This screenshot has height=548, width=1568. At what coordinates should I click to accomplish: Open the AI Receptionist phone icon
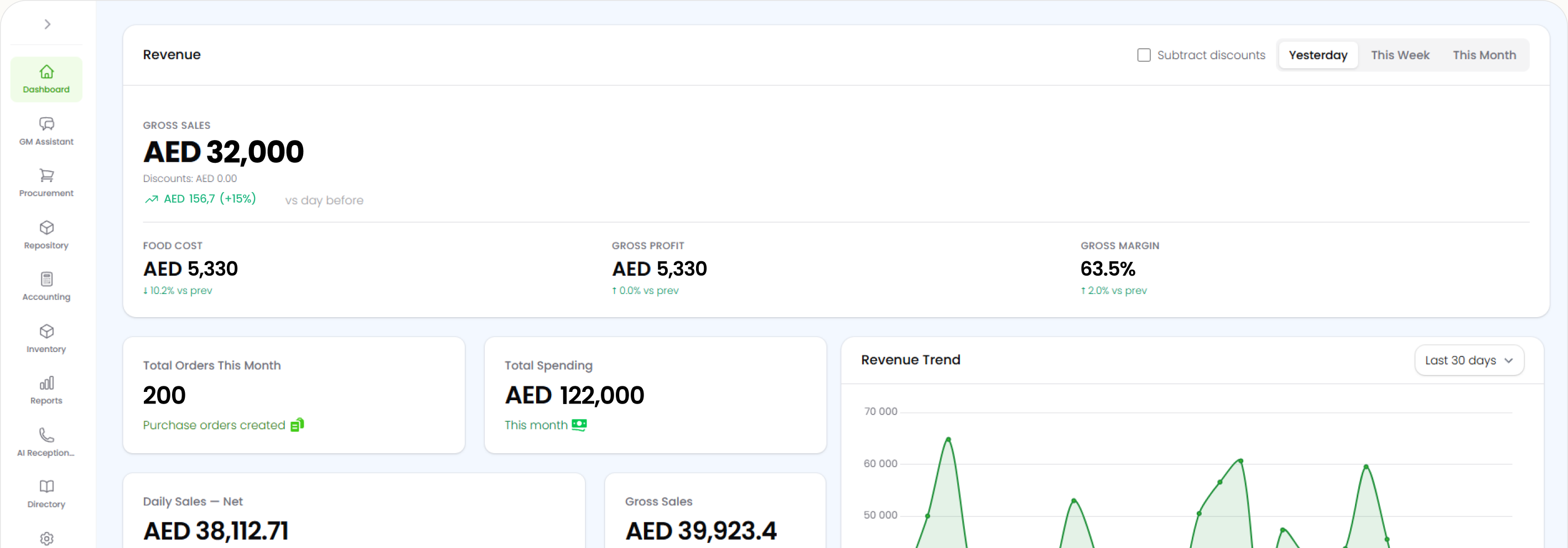46,435
